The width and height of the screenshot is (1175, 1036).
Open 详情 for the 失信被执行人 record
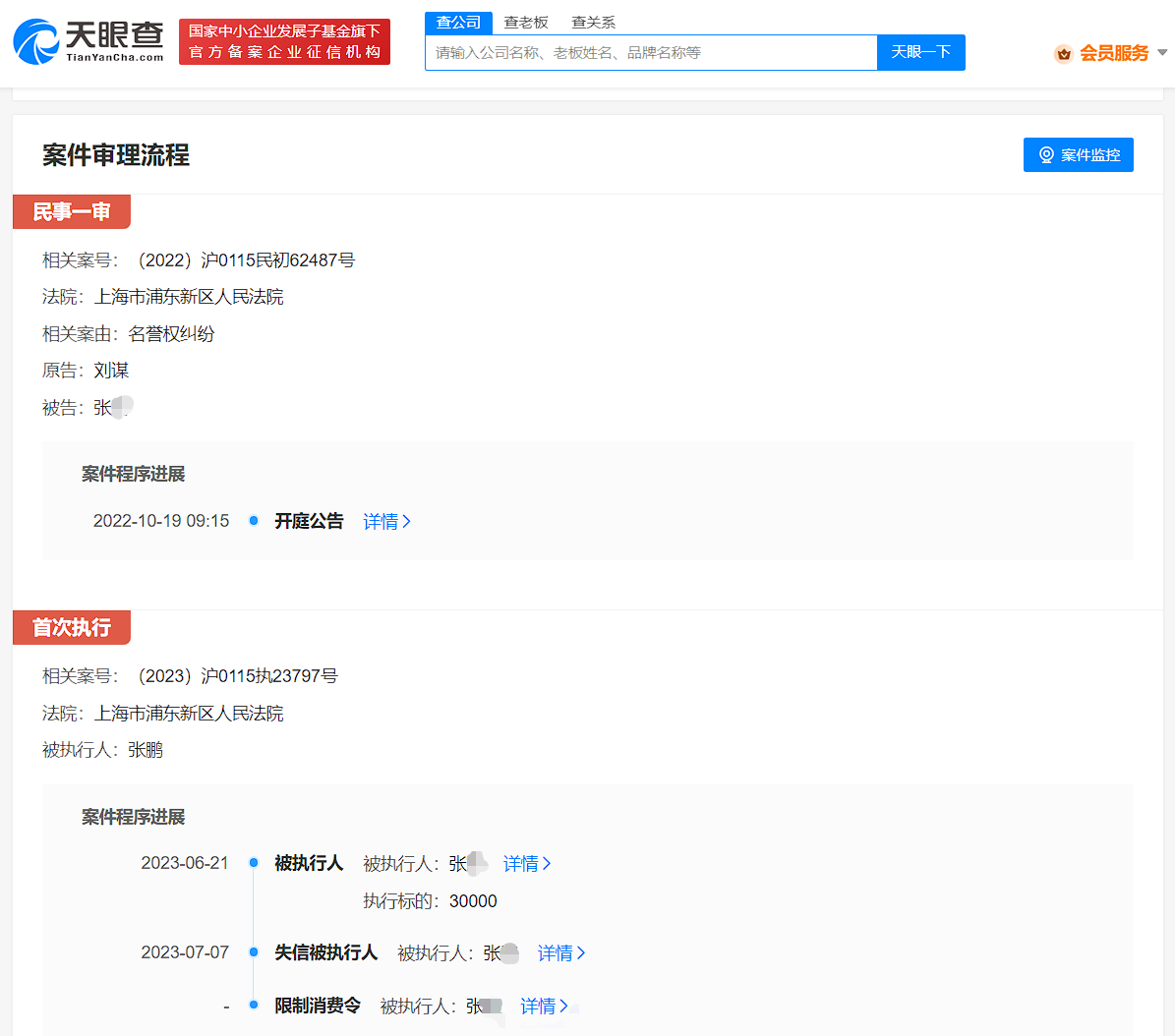(x=561, y=953)
